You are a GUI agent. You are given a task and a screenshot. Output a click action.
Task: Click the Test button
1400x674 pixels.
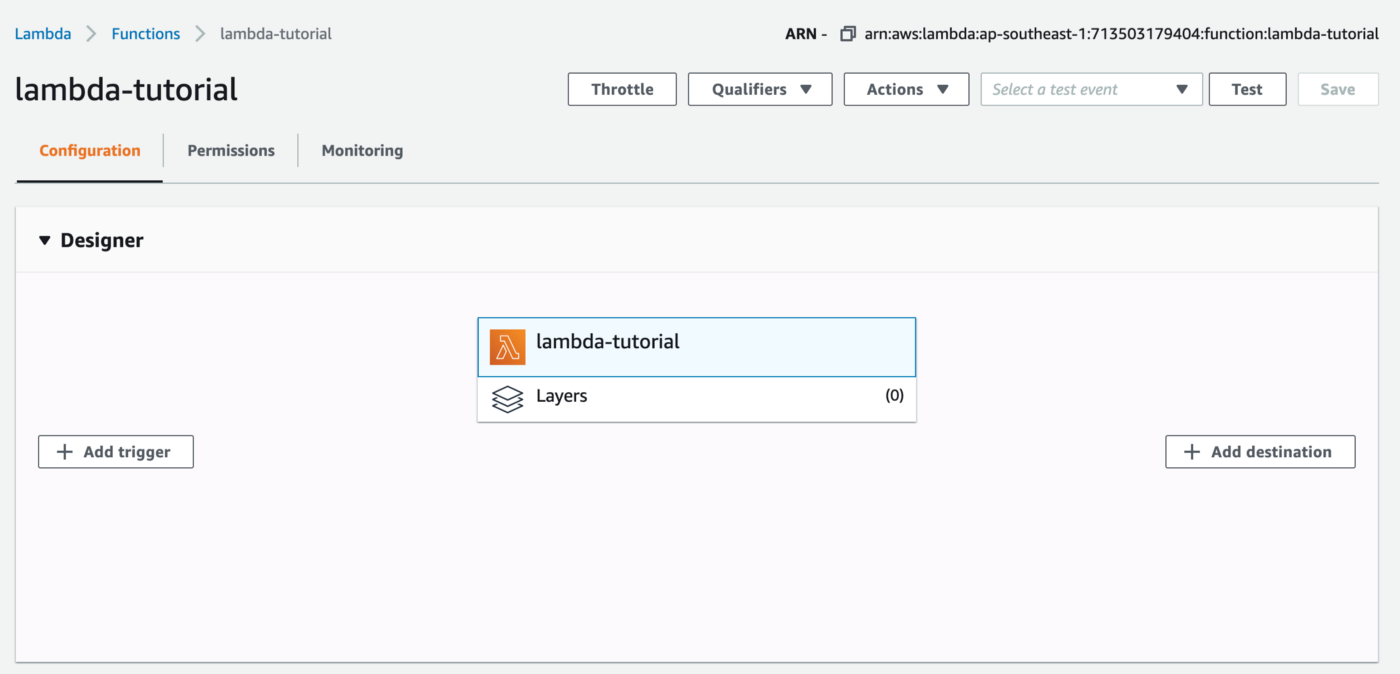click(x=1247, y=89)
